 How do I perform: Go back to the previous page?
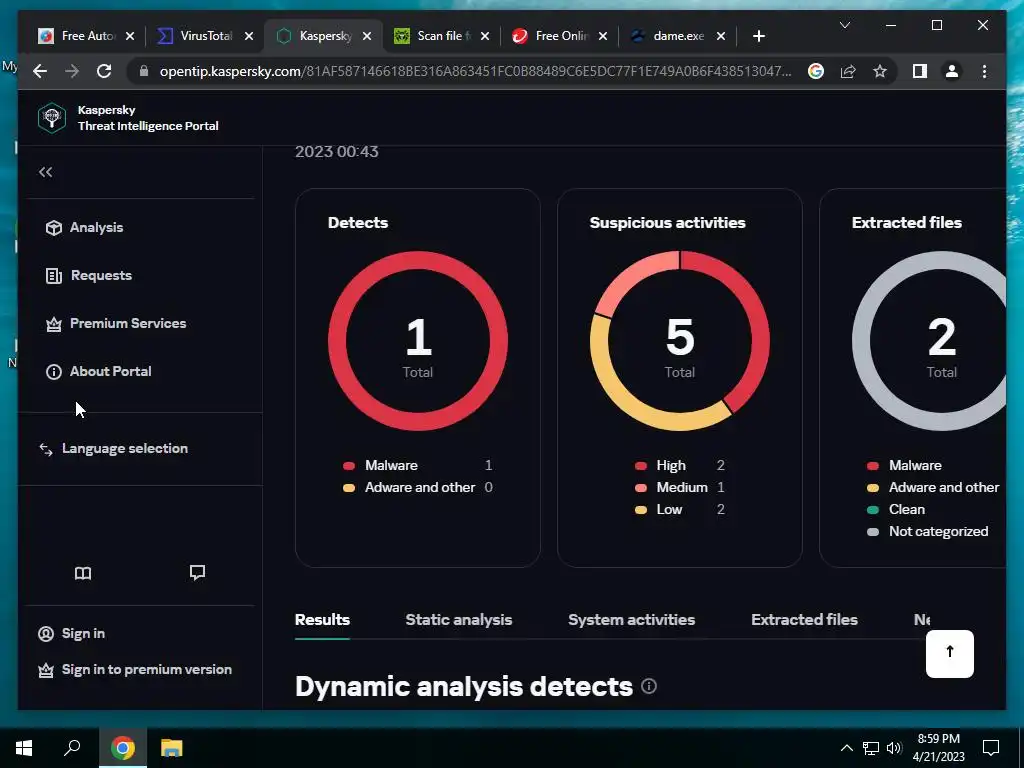pyautogui.click(x=40, y=71)
